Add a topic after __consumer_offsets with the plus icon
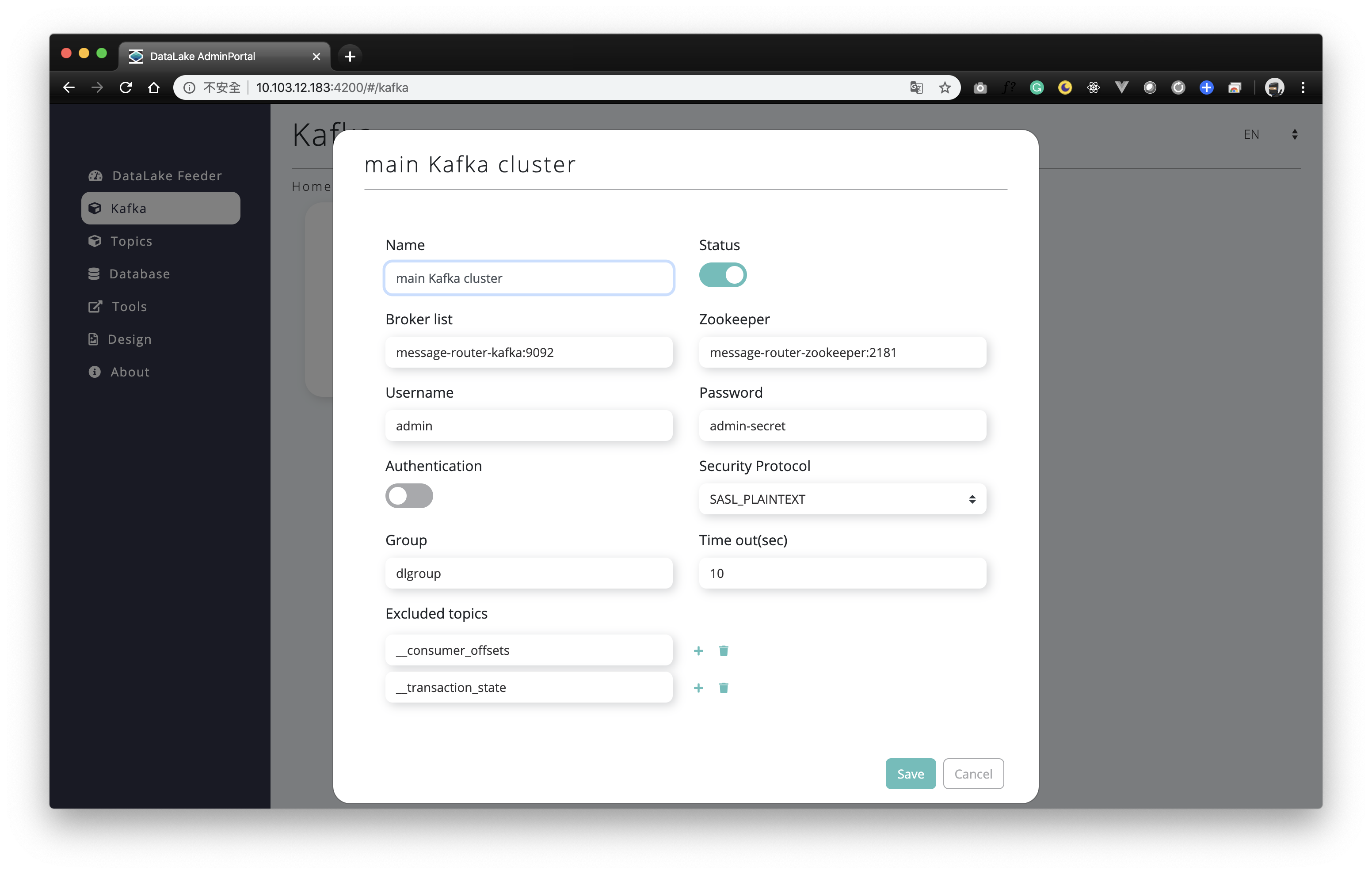Viewport: 1372px width, 874px height. coord(698,651)
